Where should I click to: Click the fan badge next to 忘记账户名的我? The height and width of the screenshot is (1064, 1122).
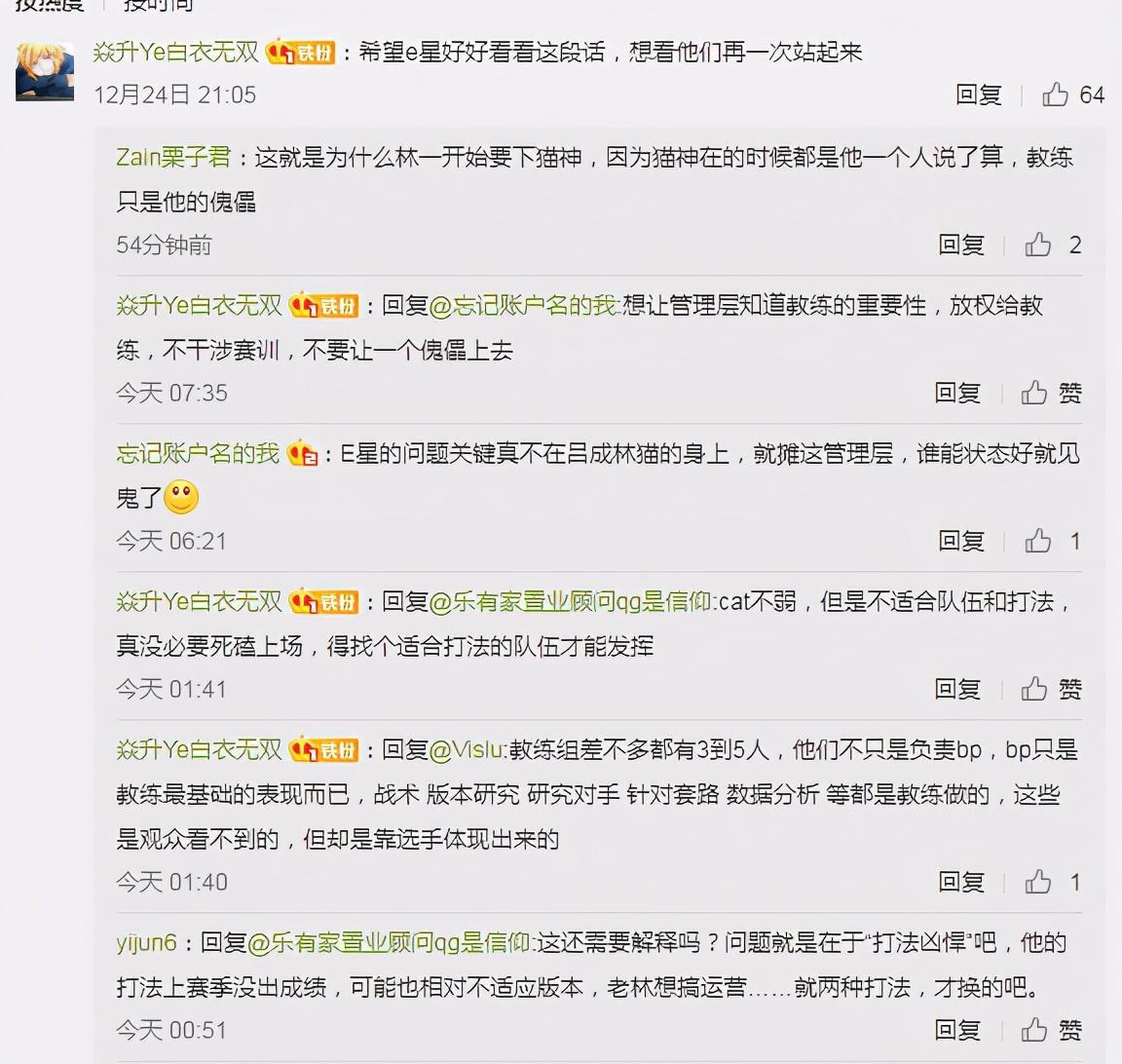[x=302, y=453]
